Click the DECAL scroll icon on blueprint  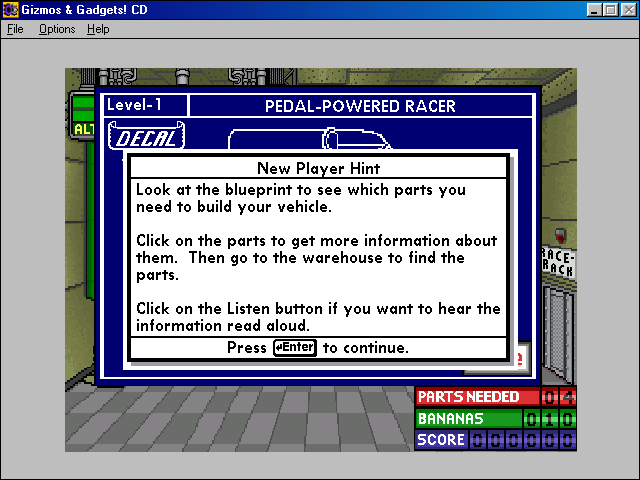click(147, 136)
